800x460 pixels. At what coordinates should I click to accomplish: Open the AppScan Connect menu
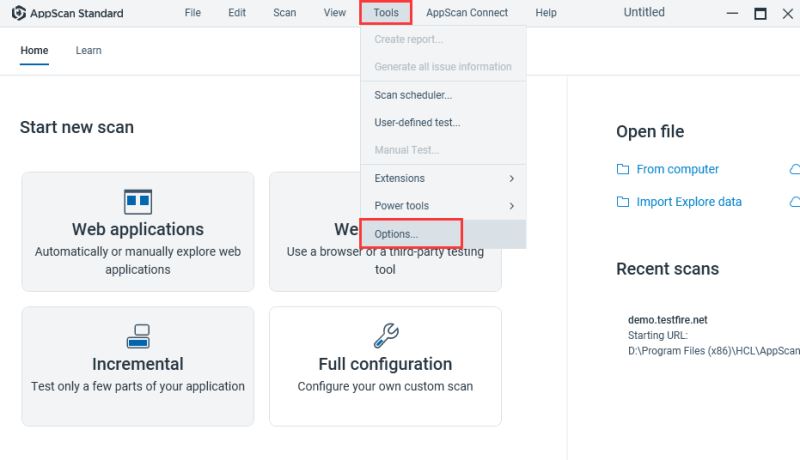(x=467, y=13)
